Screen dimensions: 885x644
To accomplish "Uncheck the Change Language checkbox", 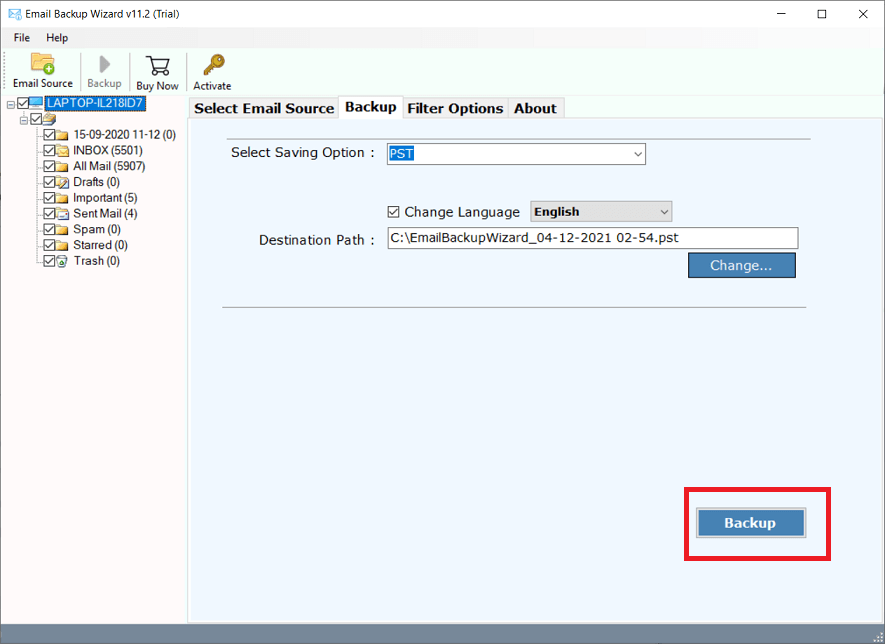I will [x=395, y=211].
